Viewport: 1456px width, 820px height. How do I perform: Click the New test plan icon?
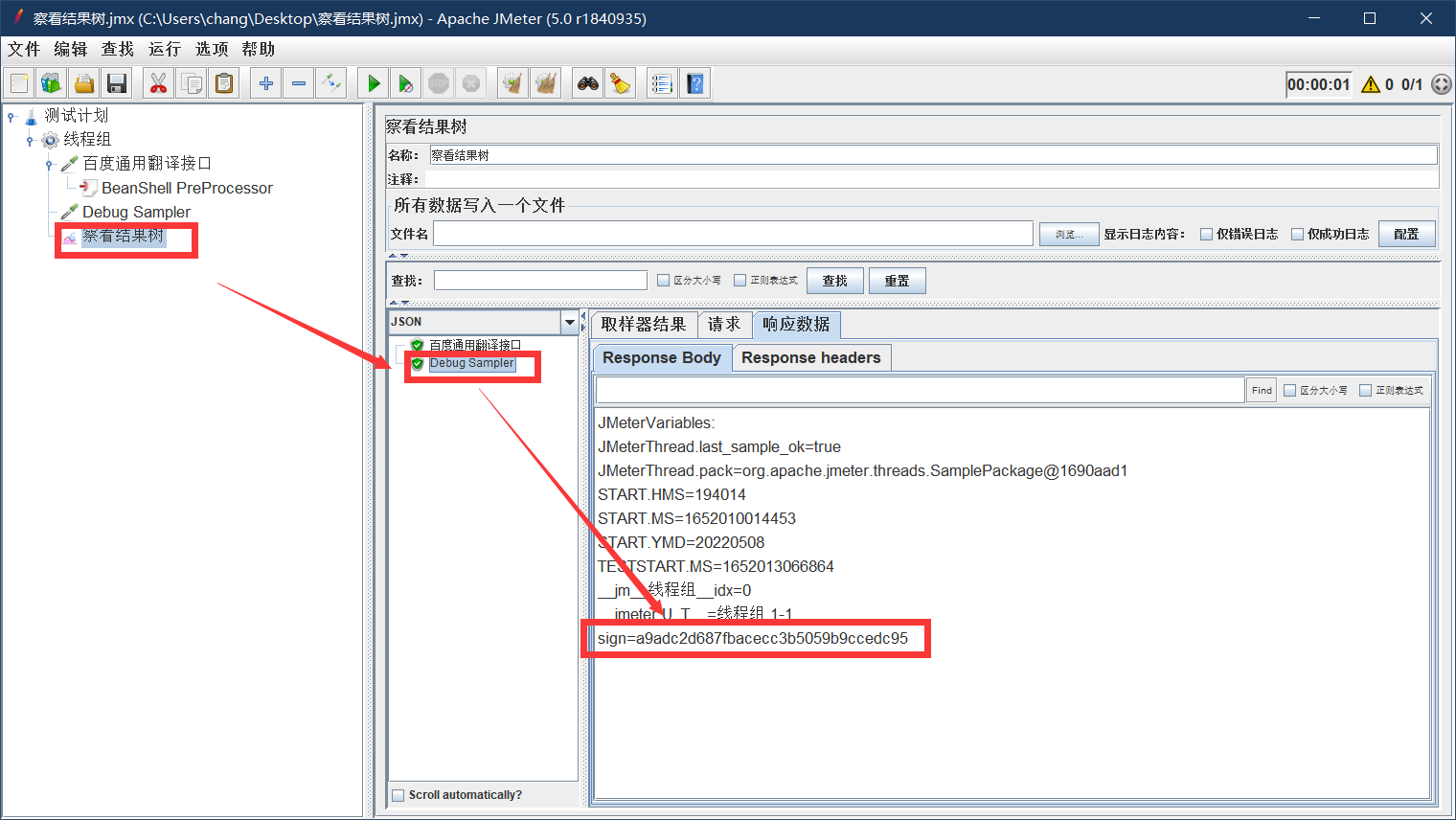pyautogui.click(x=19, y=84)
